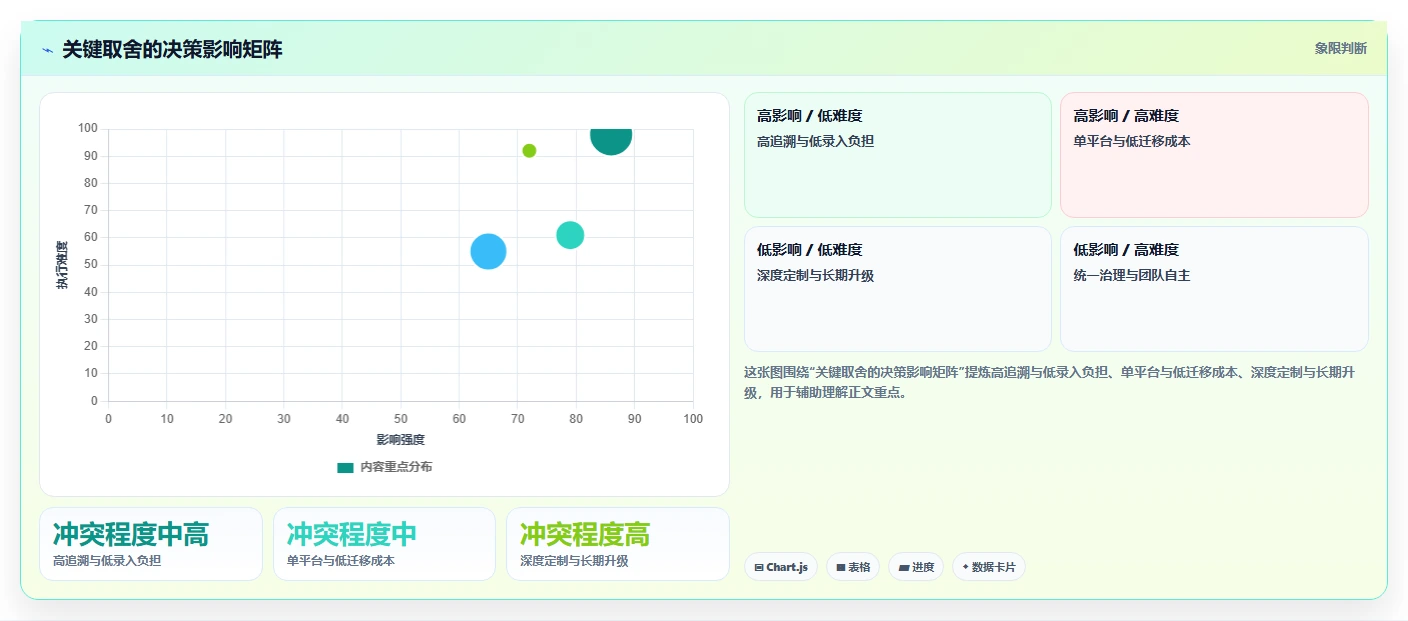Click 单平台与低迁移成本 in the pink quadrant card
Viewport: 1408px width, 621px height.
(1132, 141)
